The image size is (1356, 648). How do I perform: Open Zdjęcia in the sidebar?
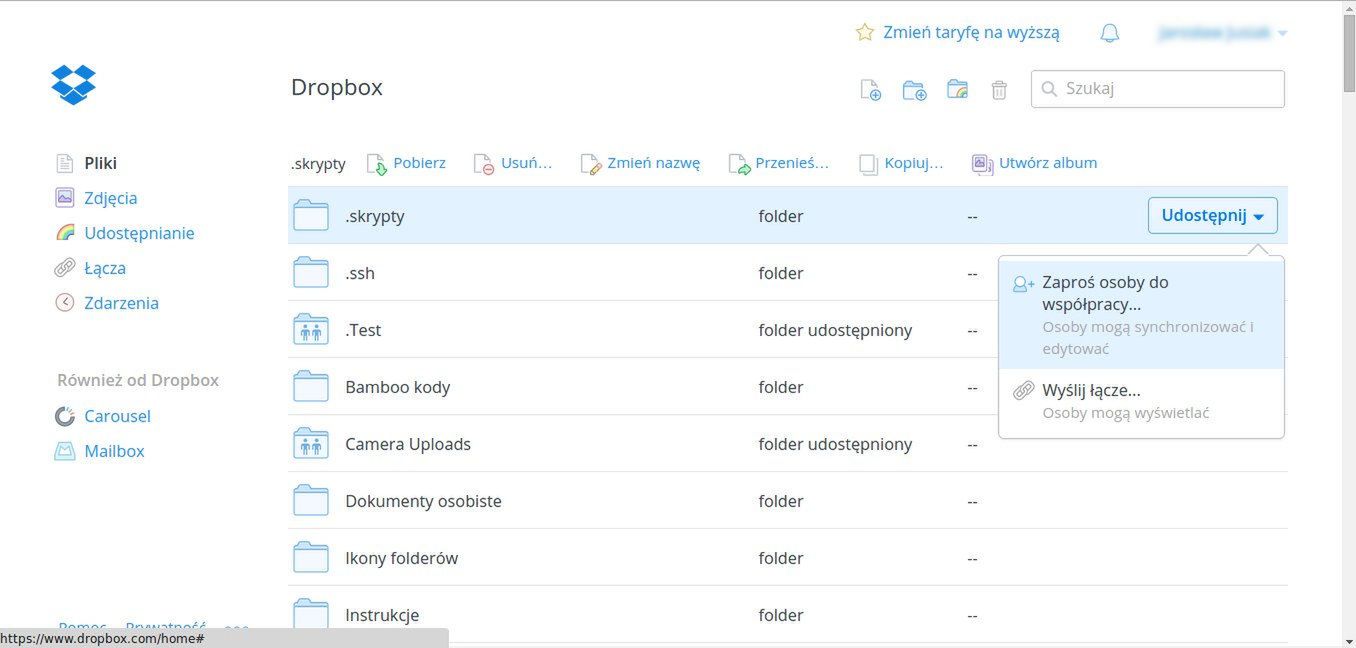tap(111, 198)
